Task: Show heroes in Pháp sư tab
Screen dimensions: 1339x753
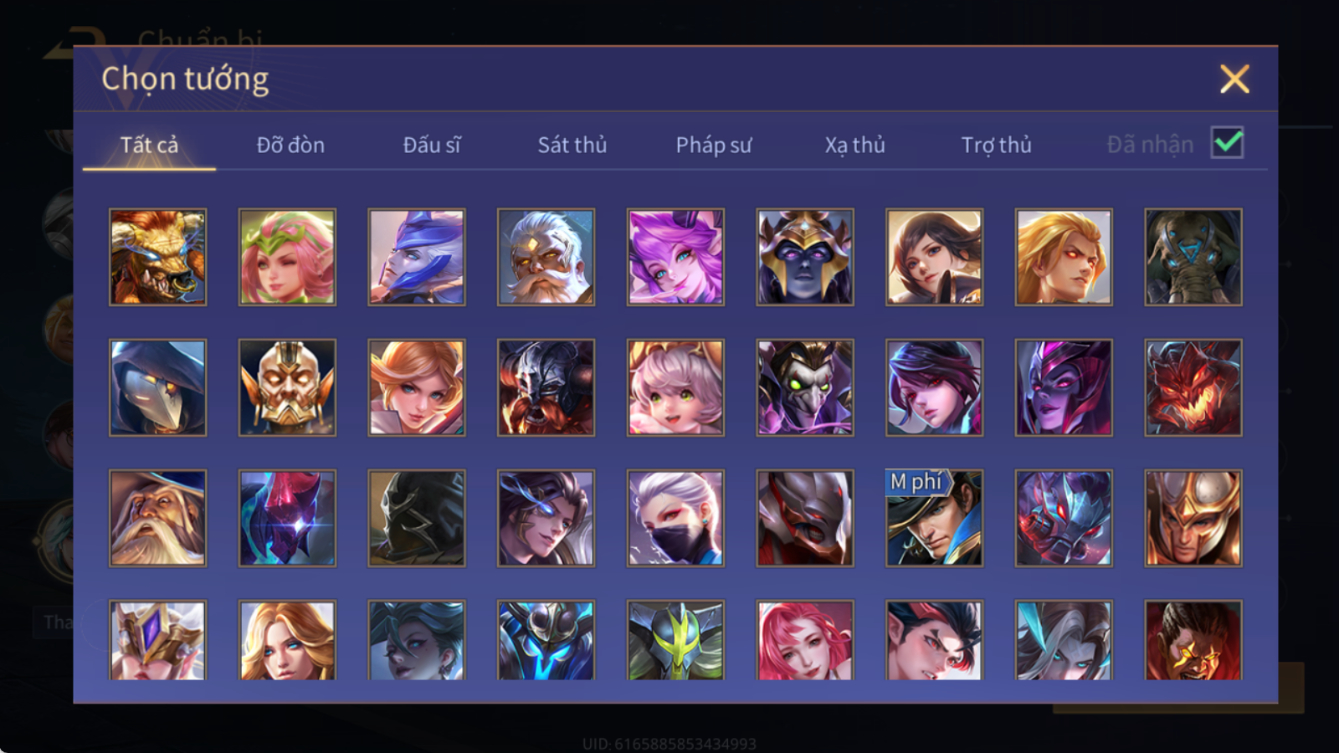Action: coord(713,145)
